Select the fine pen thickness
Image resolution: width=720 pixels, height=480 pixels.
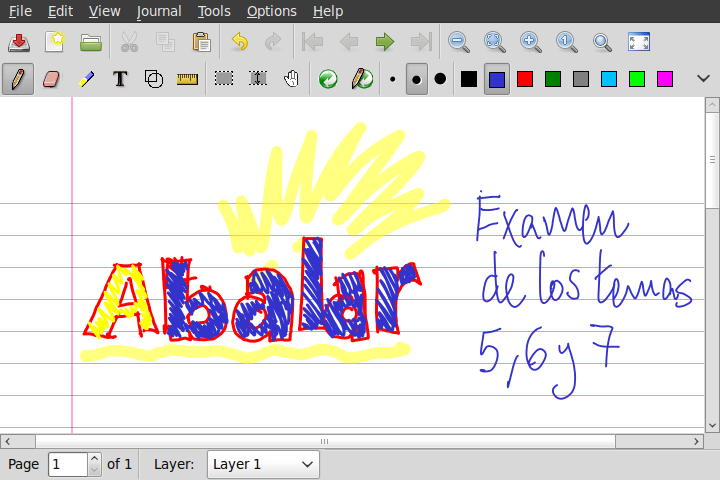393,79
